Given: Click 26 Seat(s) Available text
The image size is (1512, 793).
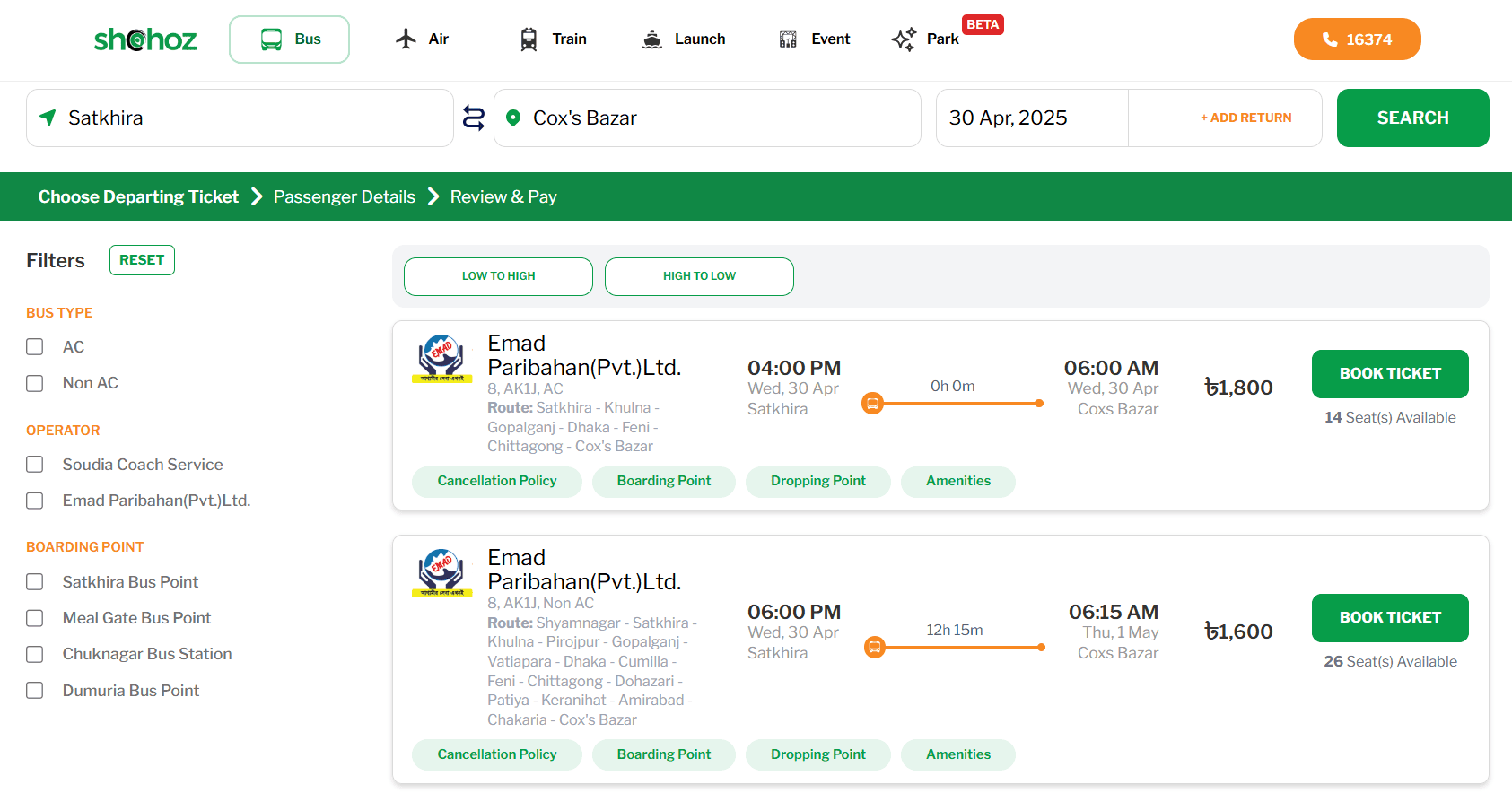Looking at the screenshot, I should pyautogui.click(x=1390, y=662).
